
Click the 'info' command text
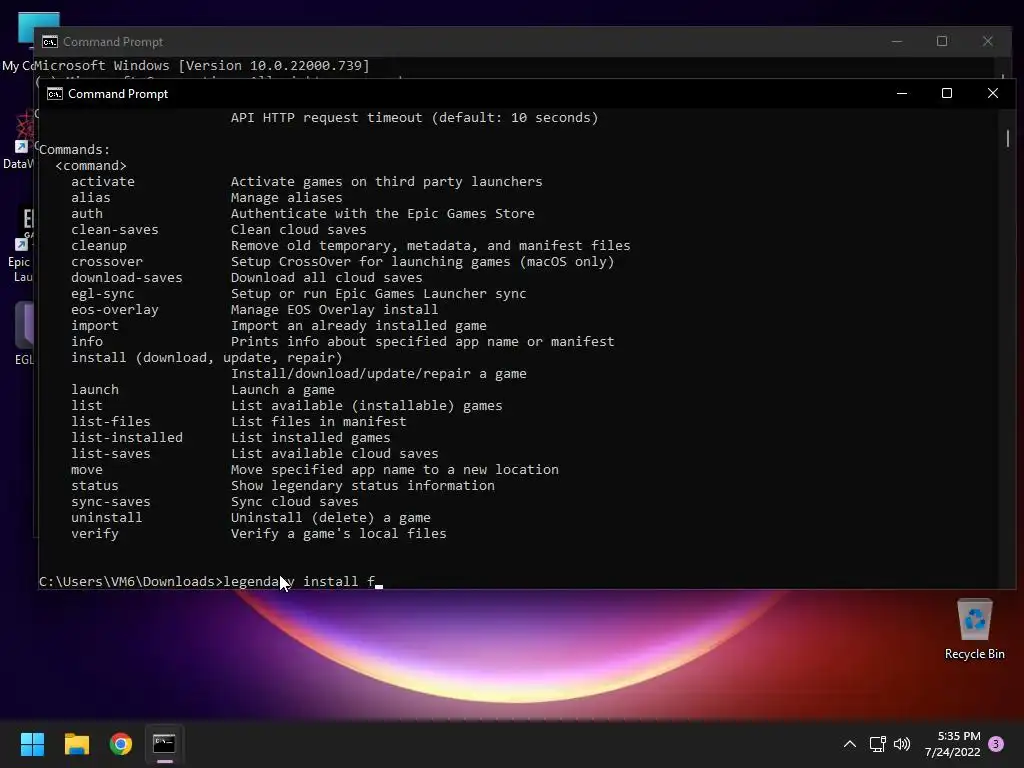(x=87, y=342)
